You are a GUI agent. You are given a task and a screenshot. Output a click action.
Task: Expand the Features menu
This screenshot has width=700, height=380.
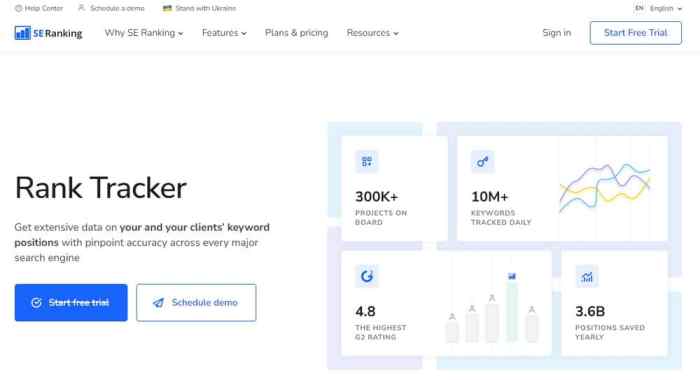[224, 33]
